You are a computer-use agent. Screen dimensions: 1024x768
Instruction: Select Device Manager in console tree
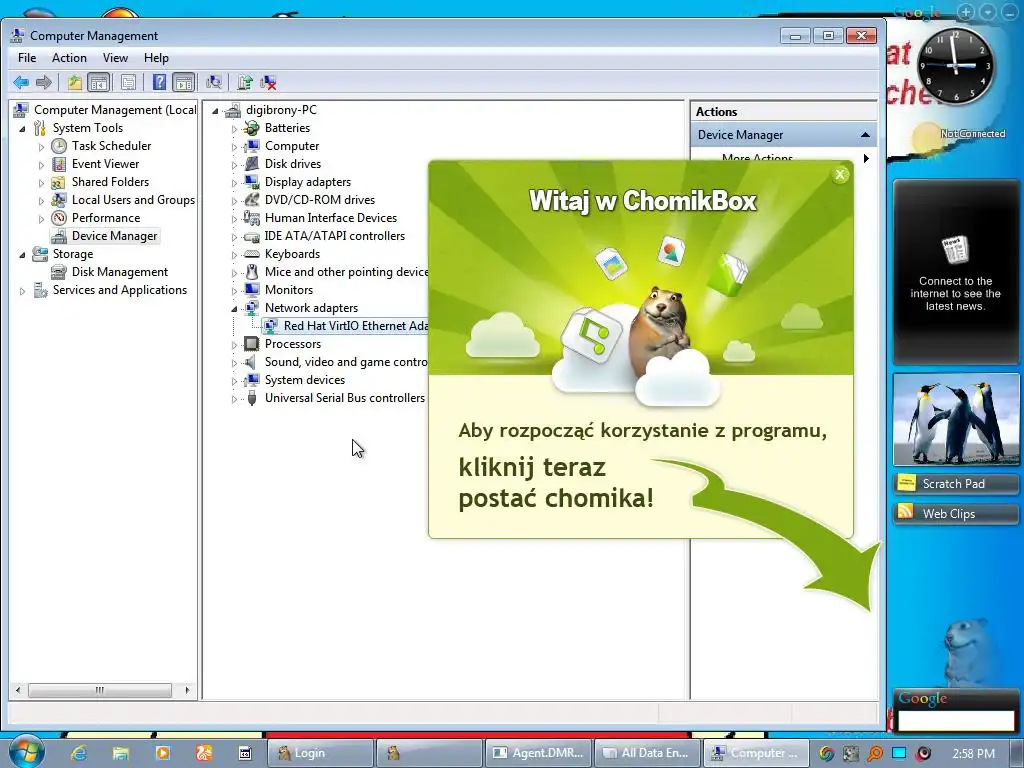point(114,236)
